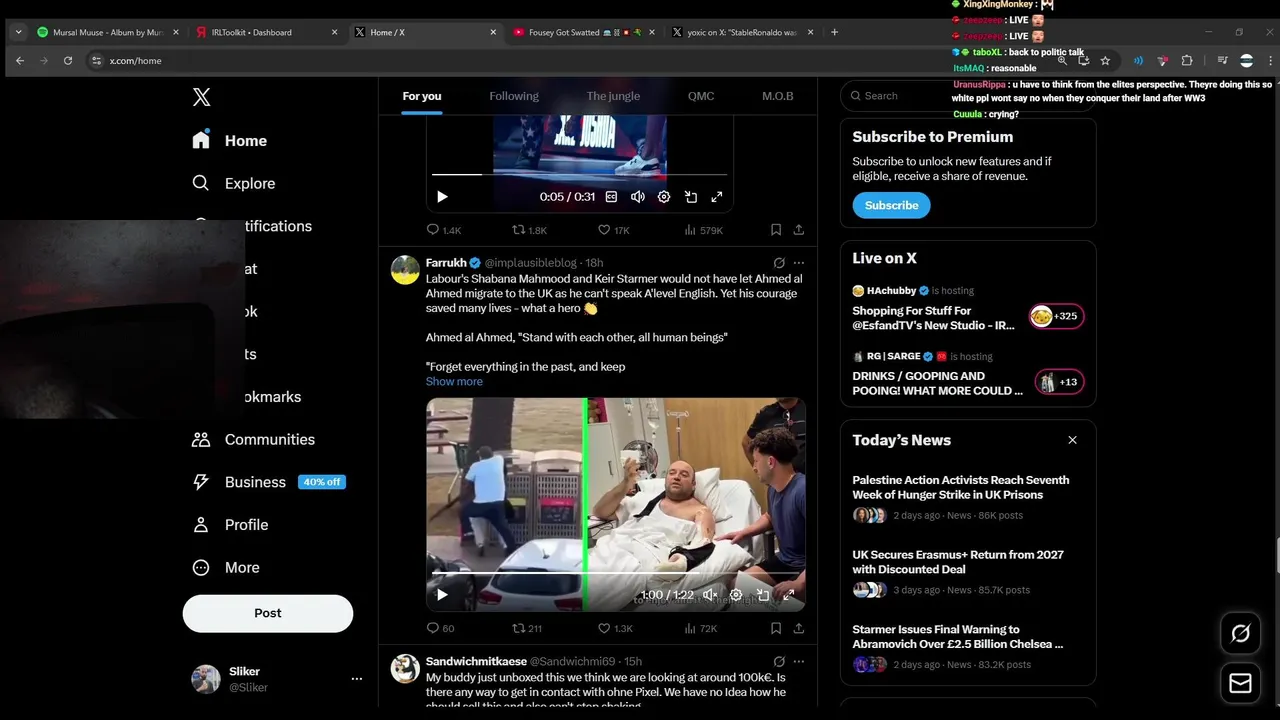Image resolution: width=1280 pixels, height=720 pixels.
Task: Go to Profile in sidebar
Action: pos(230,525)
